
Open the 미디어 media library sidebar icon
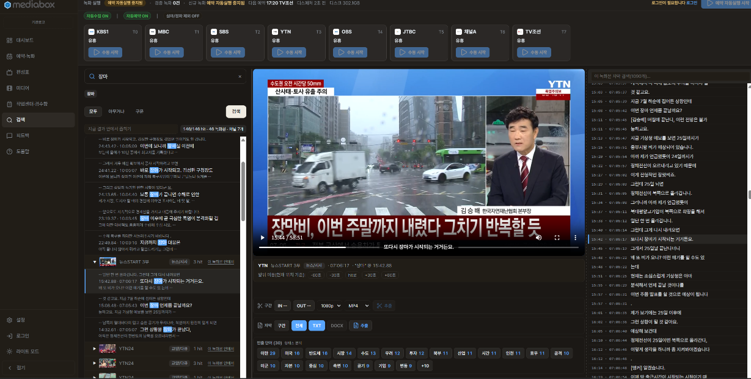(x=10, y=88)
